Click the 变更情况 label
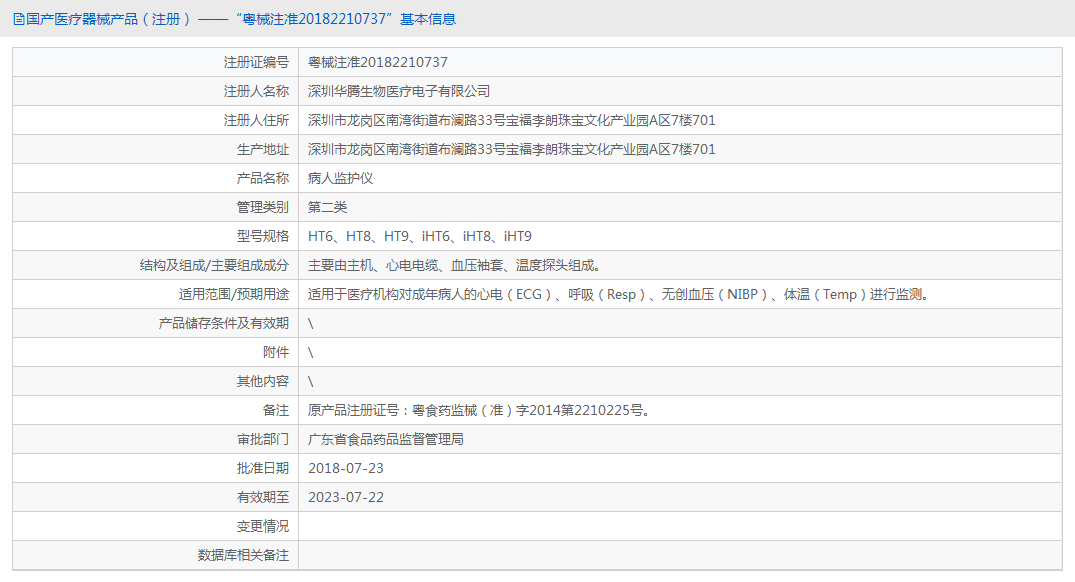This screenshot has height=582, width=1075. (x=263, y=526)
